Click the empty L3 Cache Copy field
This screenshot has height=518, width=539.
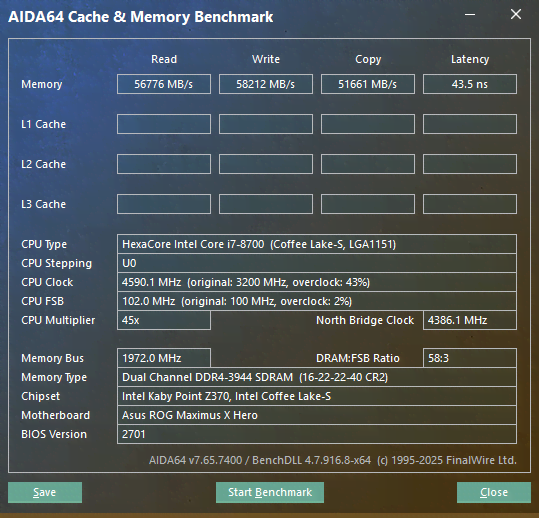(x=368, y=204)
